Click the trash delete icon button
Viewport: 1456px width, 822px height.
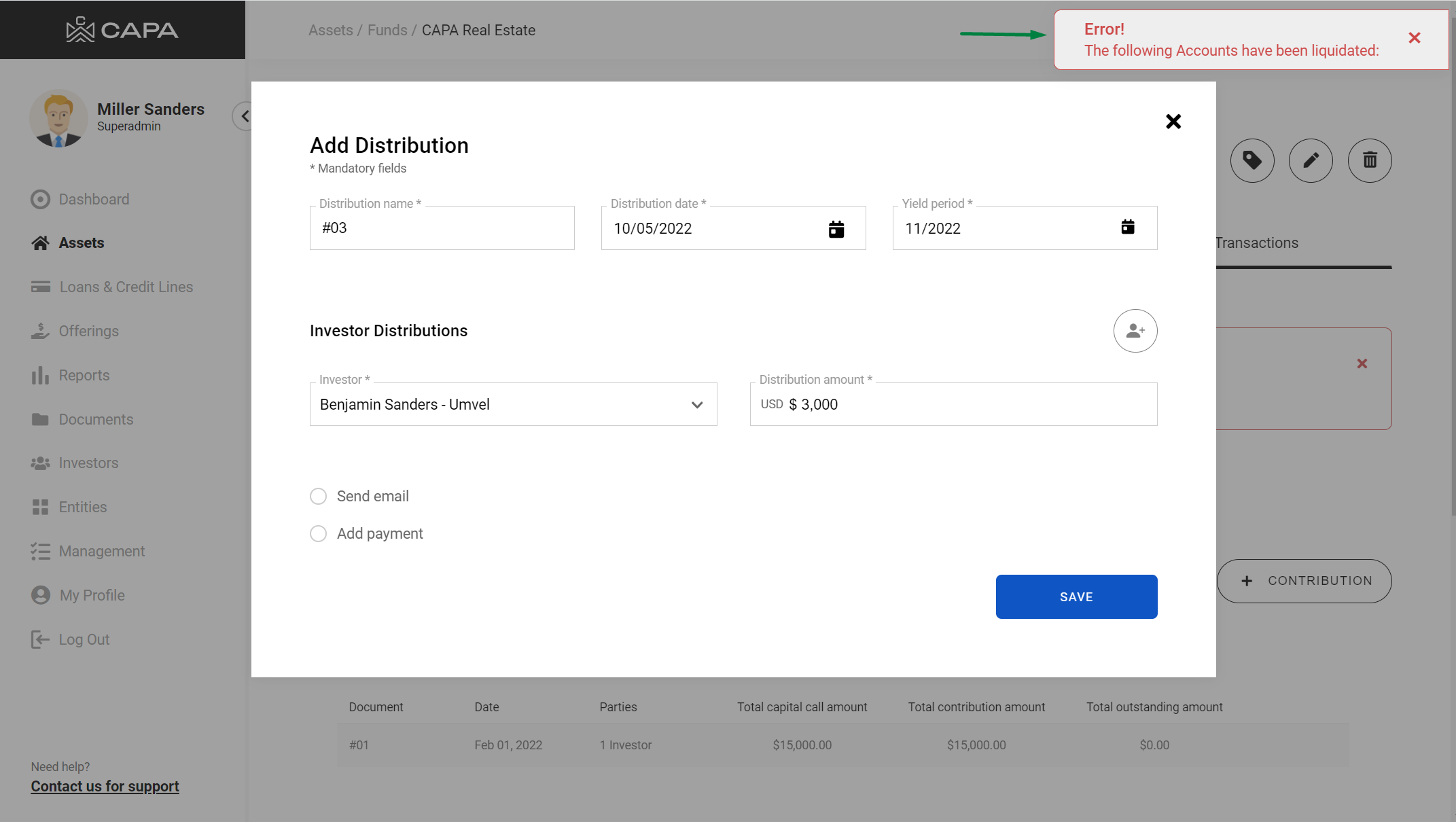coord(1369,161)
